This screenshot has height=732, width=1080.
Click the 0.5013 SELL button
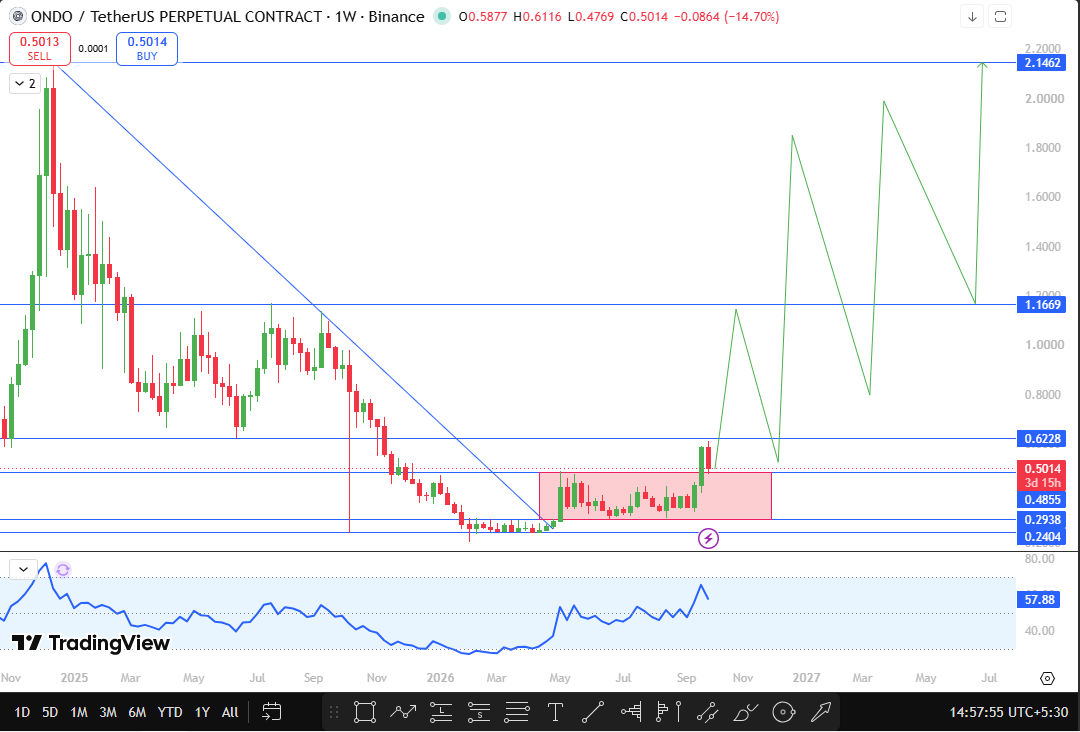[x=39, y=49]
